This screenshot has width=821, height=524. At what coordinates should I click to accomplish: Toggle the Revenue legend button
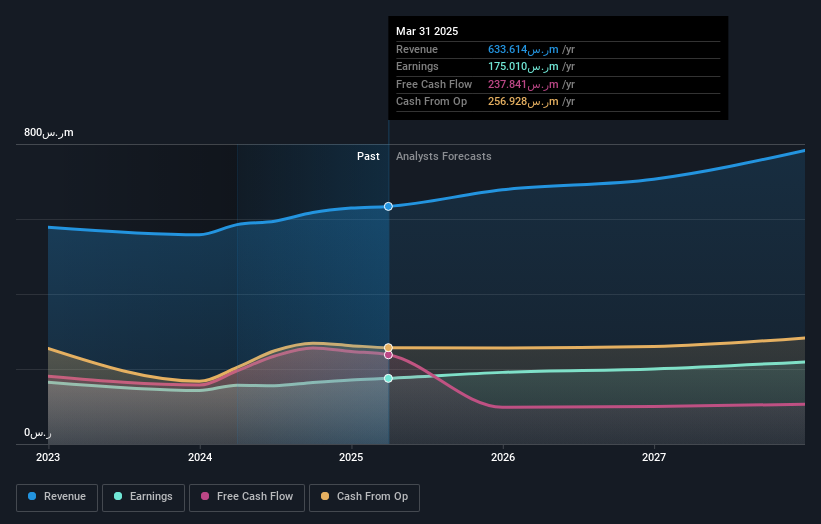57,497
